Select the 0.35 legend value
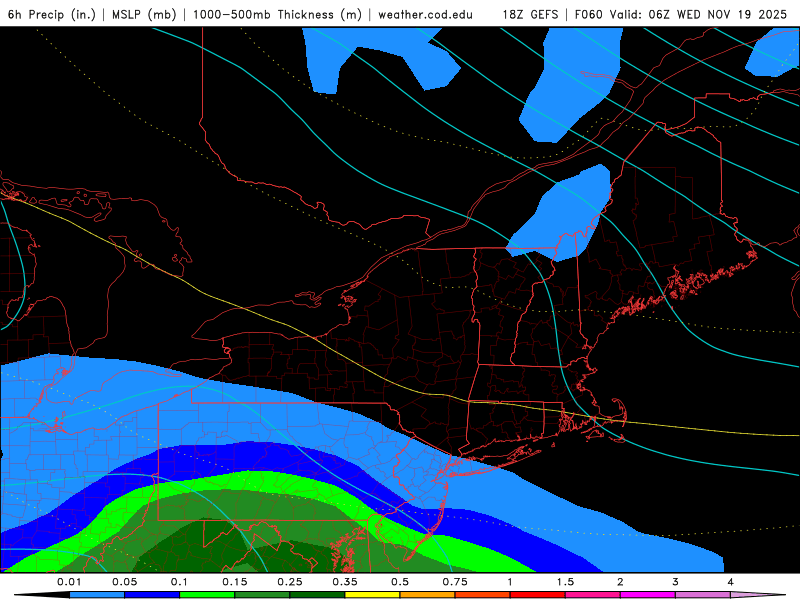The width and height of the screenshot is (800, 600). coord(345,582)
